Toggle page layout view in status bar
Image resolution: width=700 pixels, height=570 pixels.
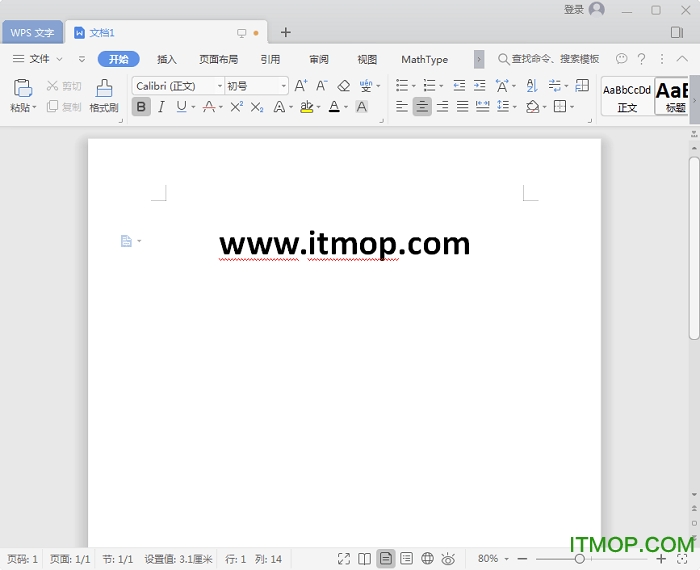click(x=386, y=558)
